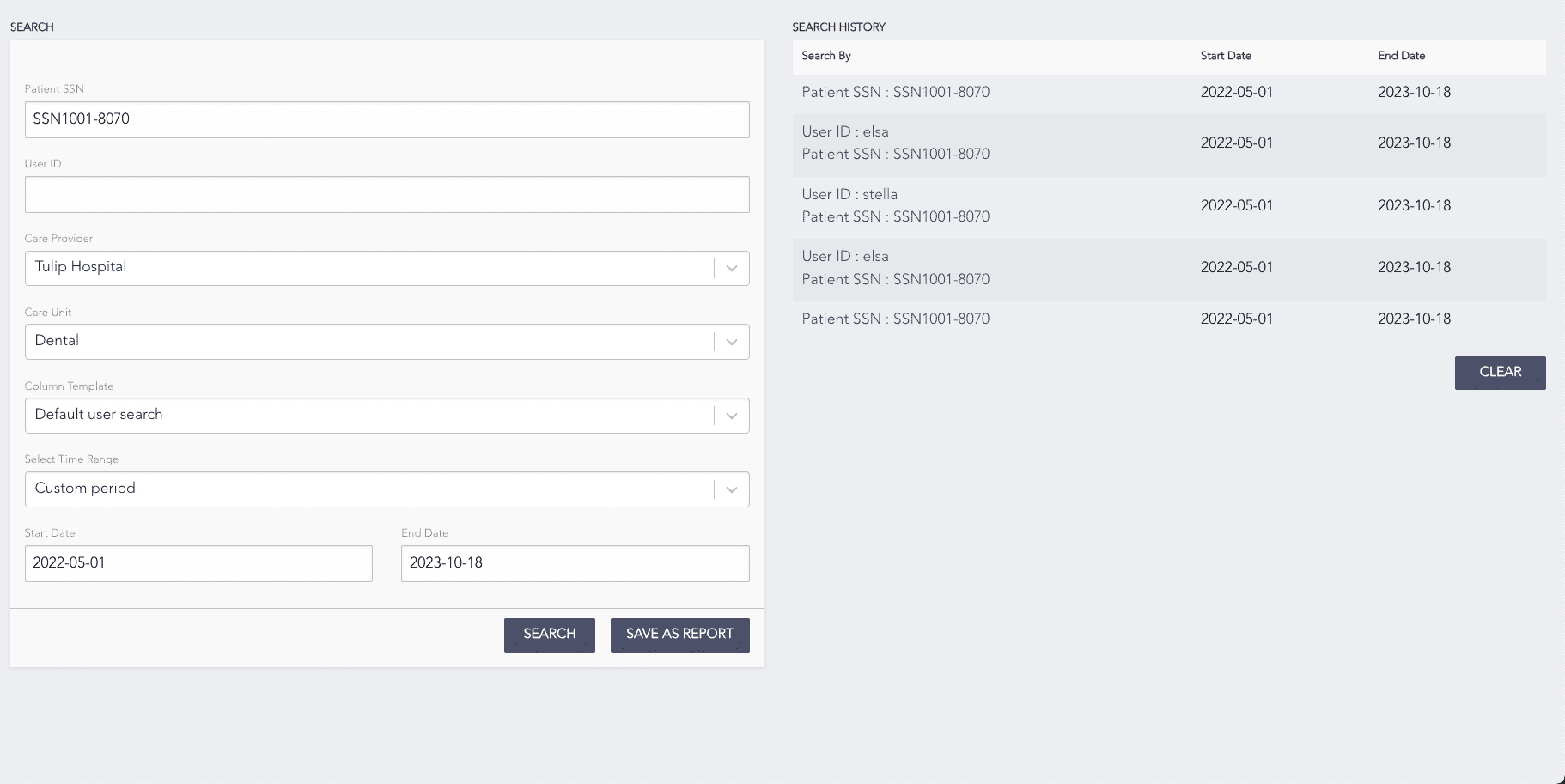Clear the search history

(1500, 373)
